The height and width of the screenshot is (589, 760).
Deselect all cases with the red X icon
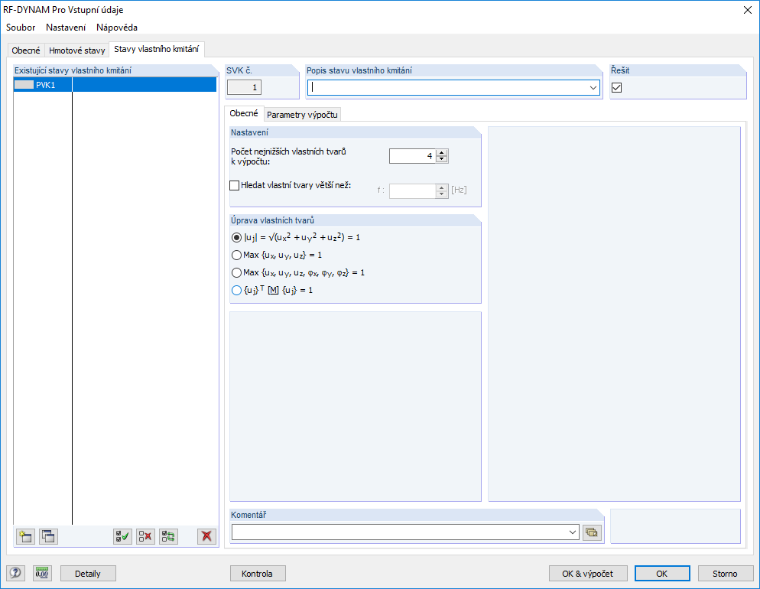pyautogui.click(x=145, y=536)
